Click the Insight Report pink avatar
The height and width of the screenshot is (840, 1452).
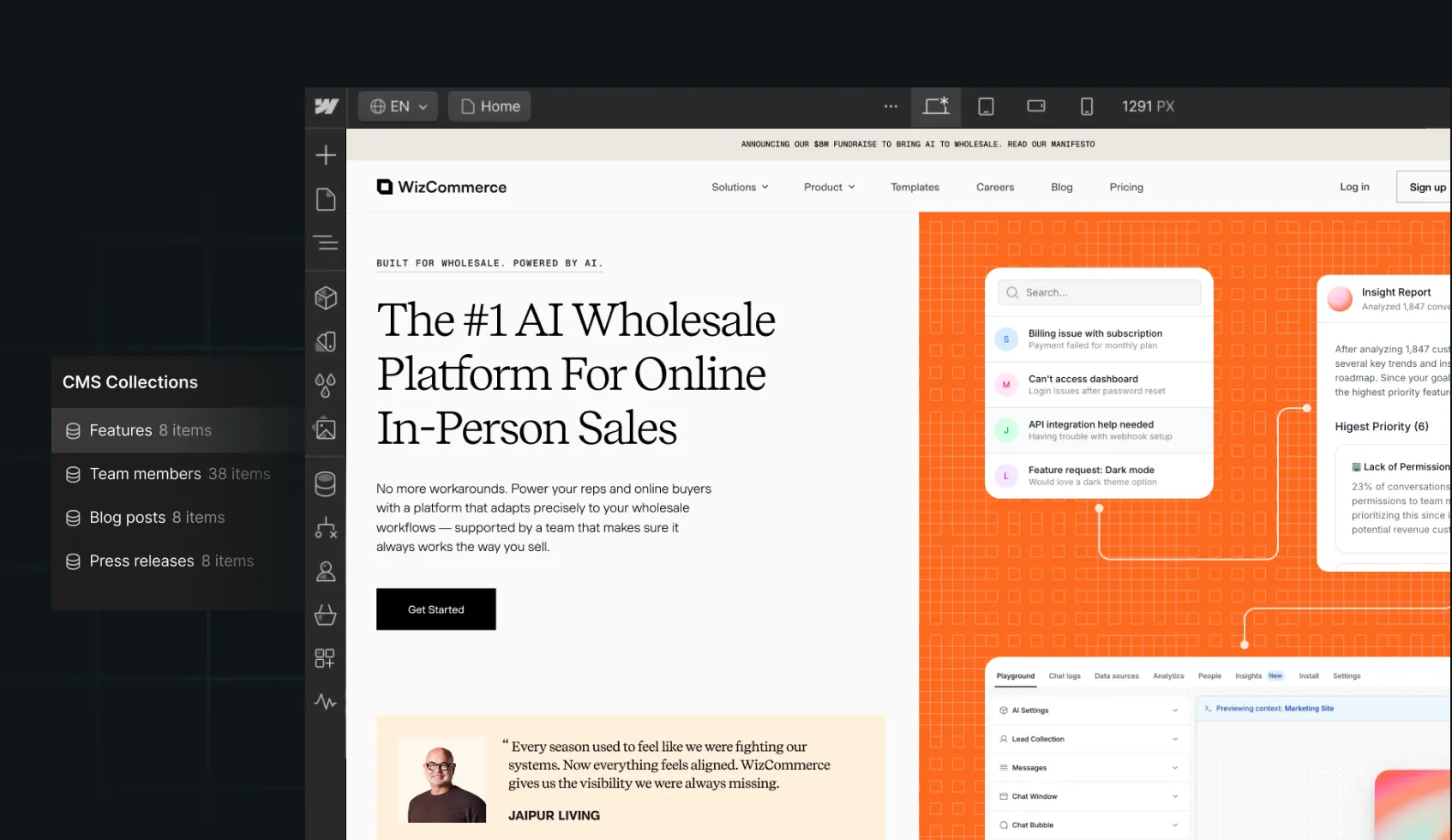click(1340, 299)
